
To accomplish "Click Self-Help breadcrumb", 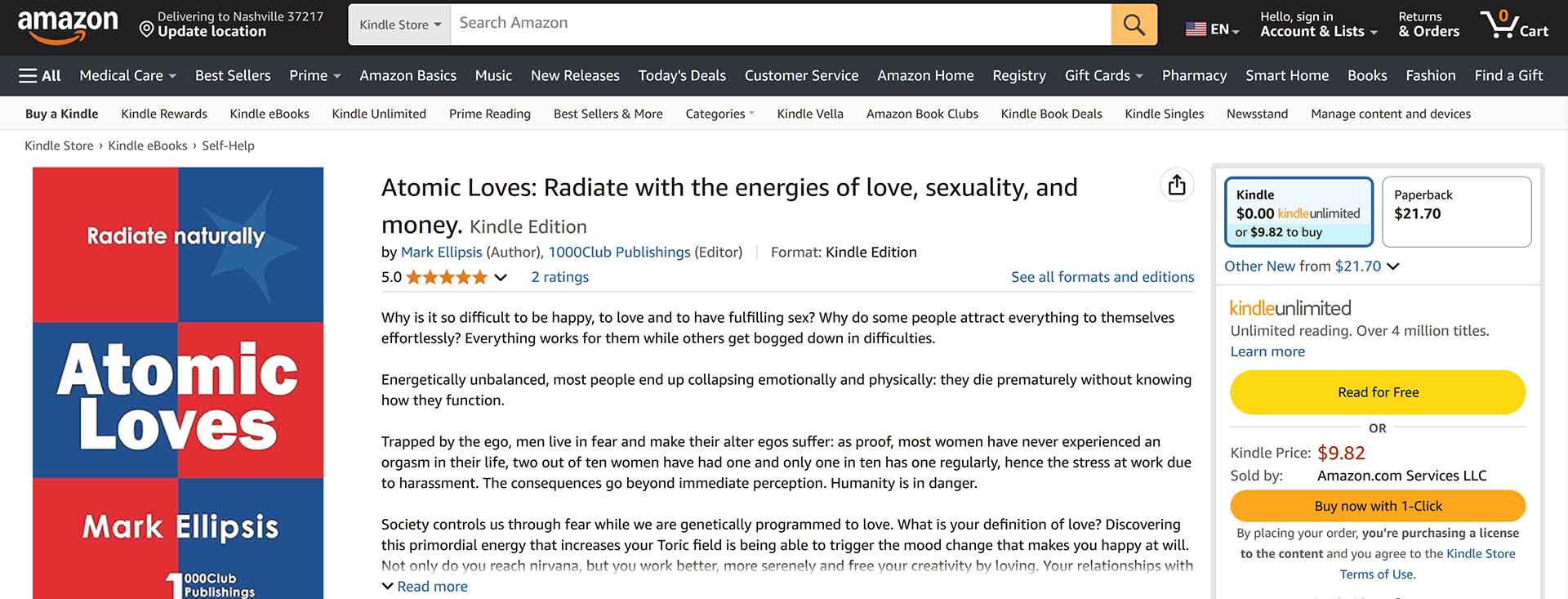I will (228, 145).
